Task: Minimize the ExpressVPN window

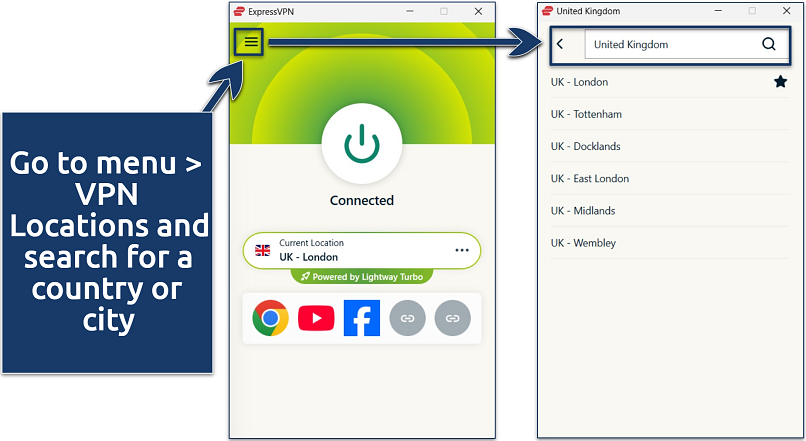Action: tap(410, 11)
